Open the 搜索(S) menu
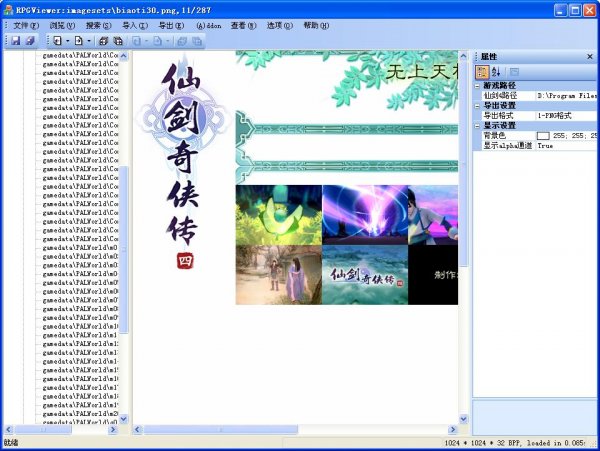600x451 pixels. tap(98, 26)
